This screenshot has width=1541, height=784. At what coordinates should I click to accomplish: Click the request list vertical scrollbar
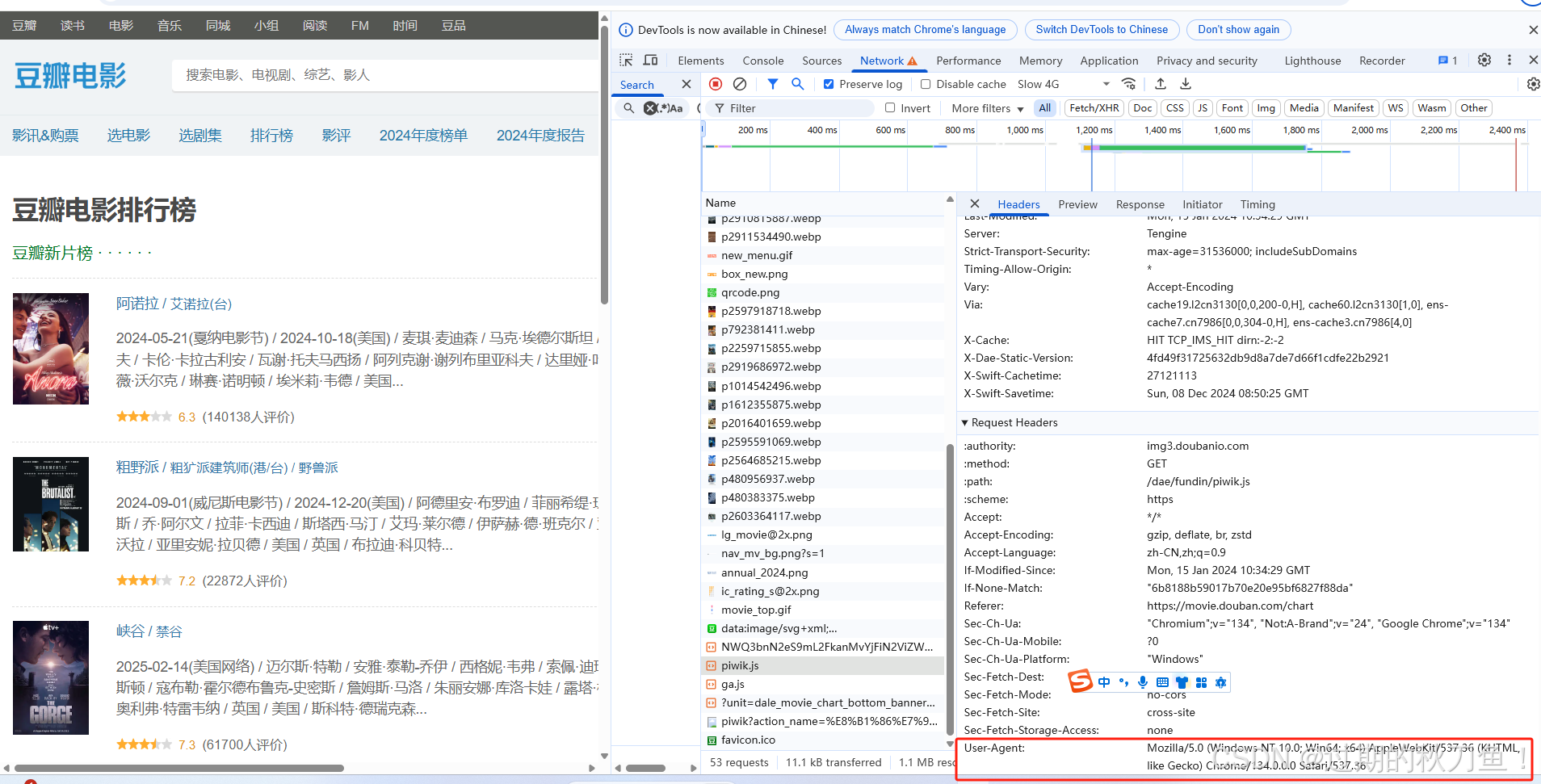950,589
